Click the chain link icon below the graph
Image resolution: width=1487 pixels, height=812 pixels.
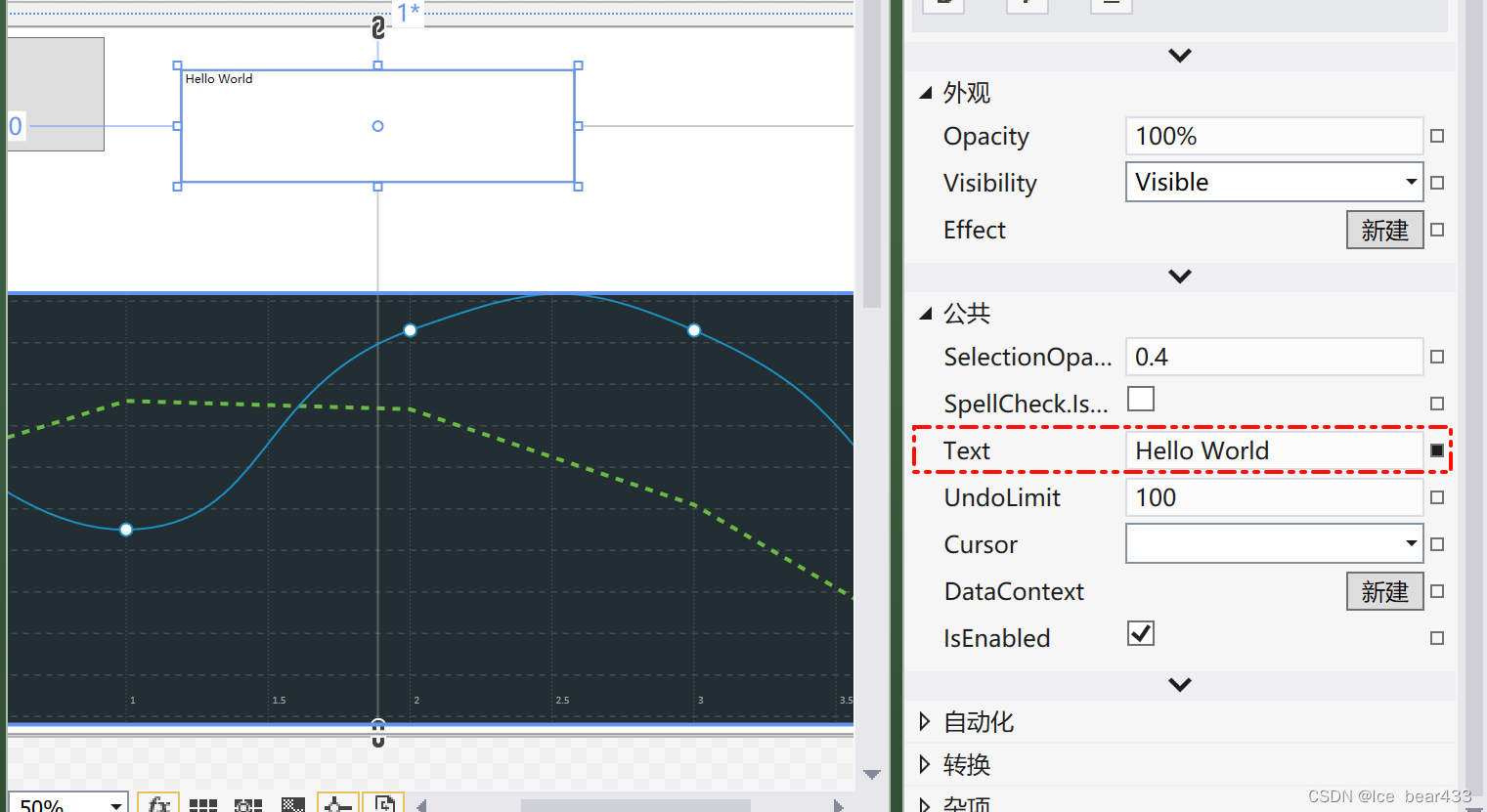pos(378,733)
